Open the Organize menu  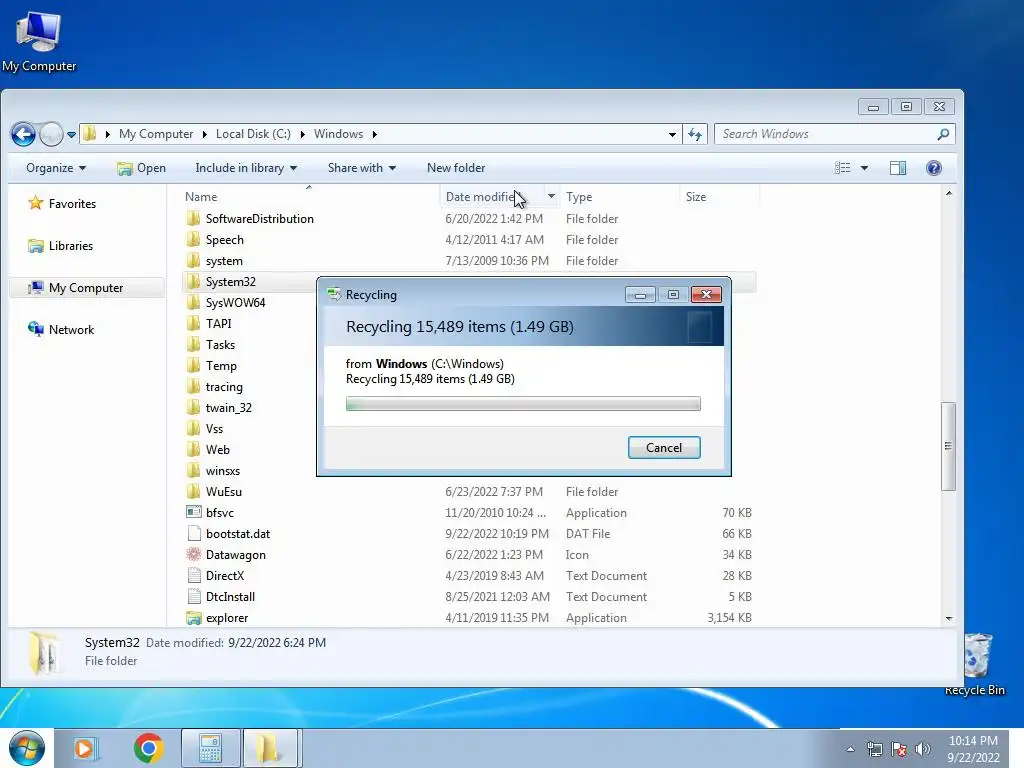56,168
